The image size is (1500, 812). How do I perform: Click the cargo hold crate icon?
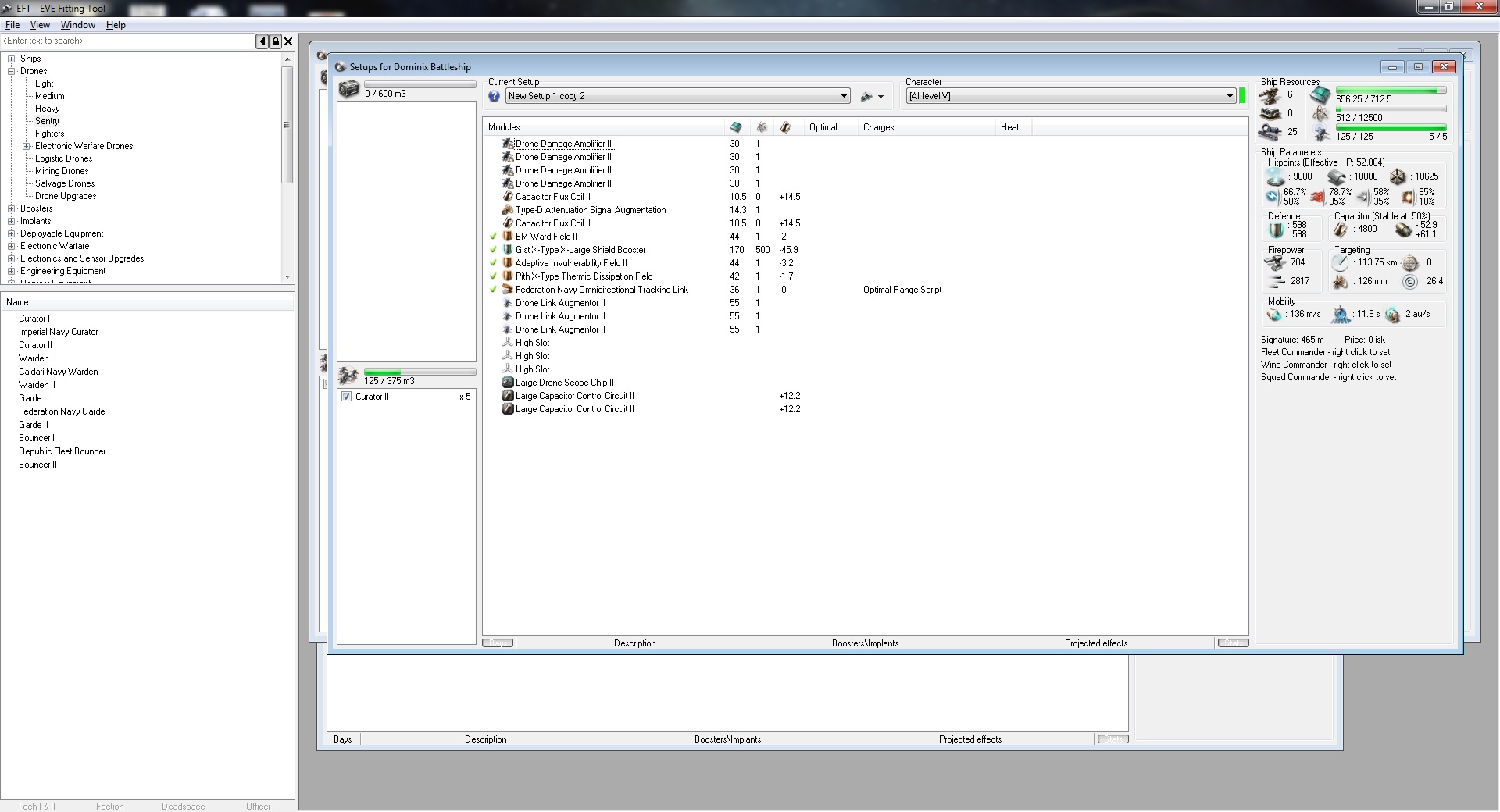pos(348,88)
